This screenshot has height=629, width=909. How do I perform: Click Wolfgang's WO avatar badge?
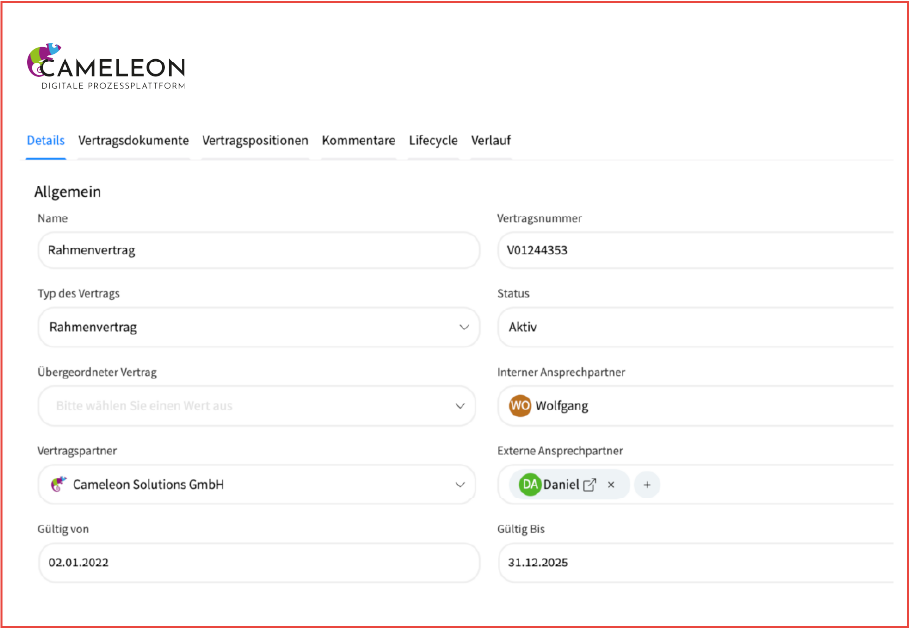point(520,406)
